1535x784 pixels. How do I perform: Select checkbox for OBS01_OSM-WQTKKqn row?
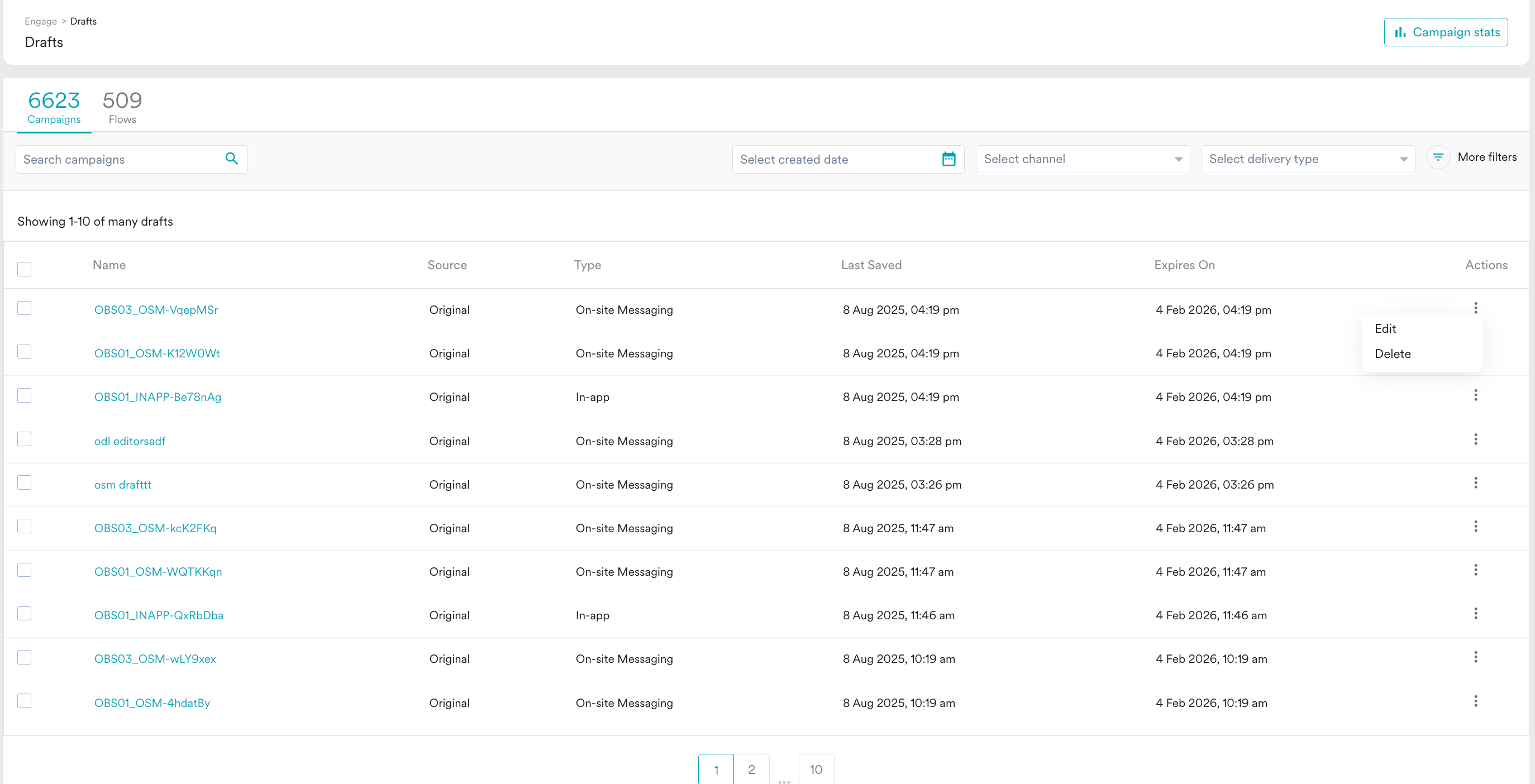coord(25,570)
